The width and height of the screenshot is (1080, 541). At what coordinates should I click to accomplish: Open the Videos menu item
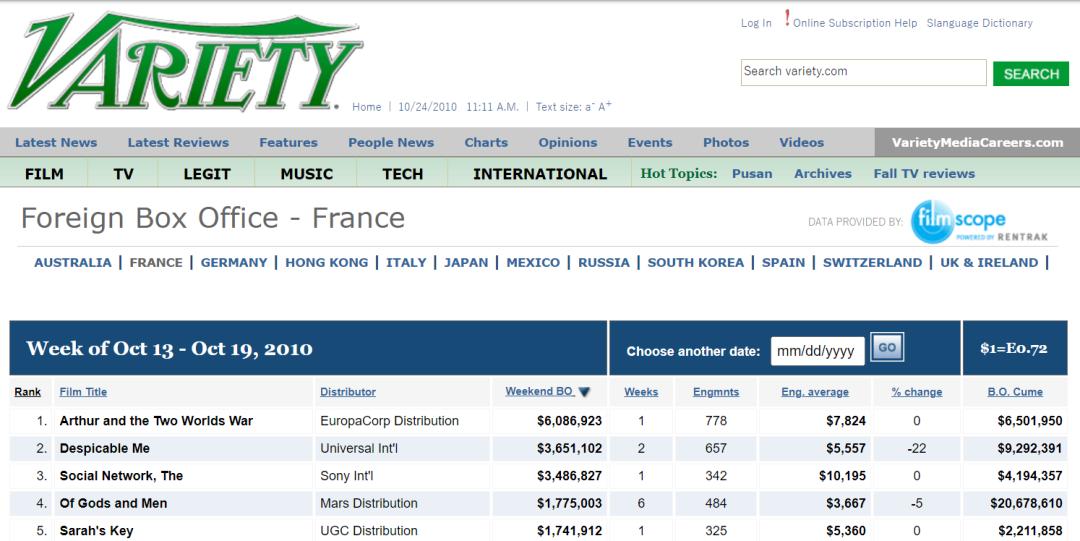(x=801, y=143)
